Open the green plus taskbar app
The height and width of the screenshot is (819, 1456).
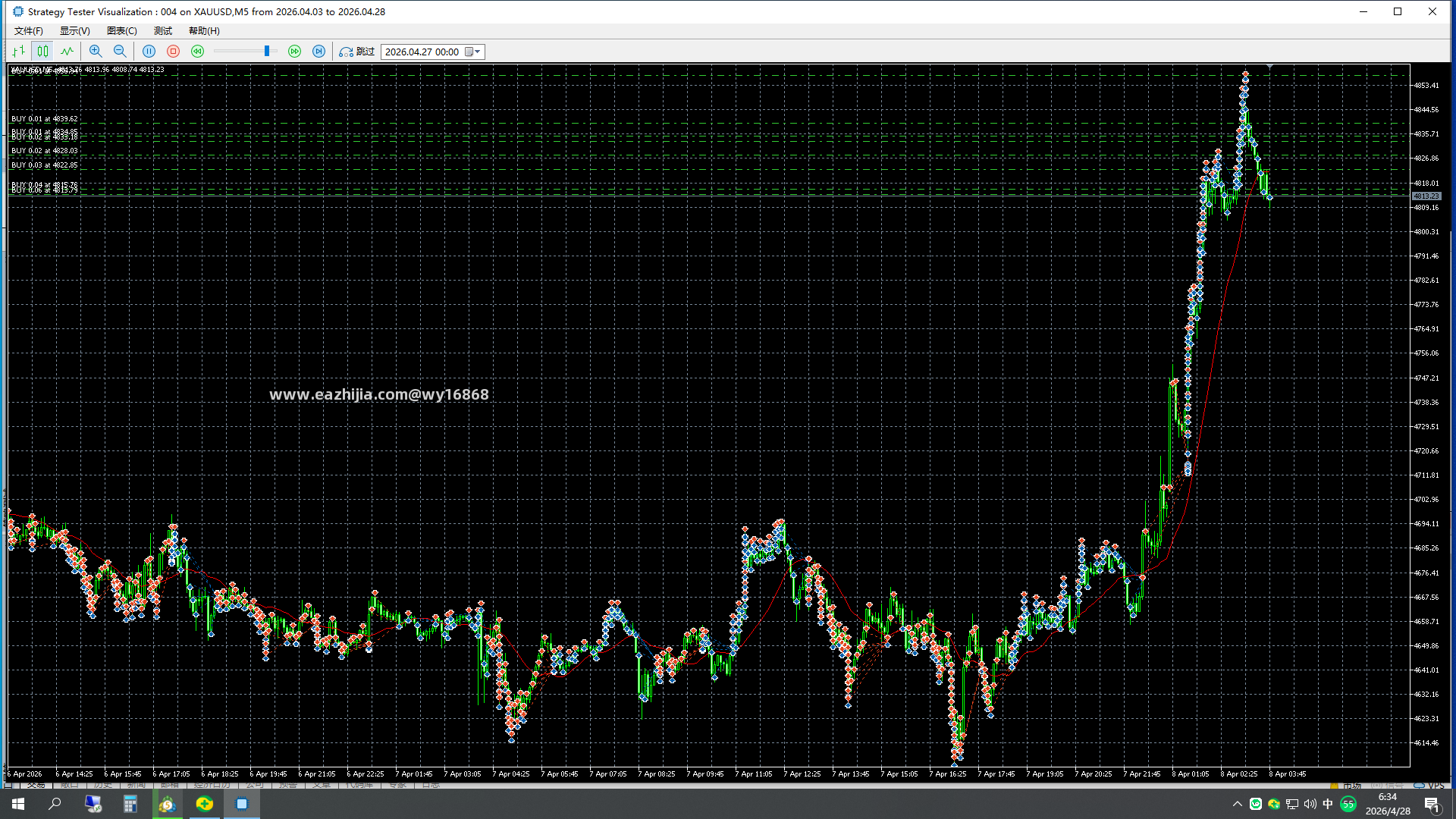coord(205,804)
